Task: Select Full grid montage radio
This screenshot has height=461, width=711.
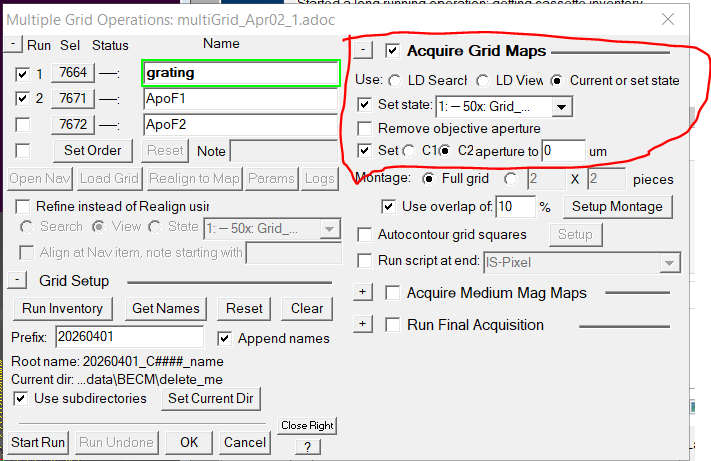Action: 428,179
